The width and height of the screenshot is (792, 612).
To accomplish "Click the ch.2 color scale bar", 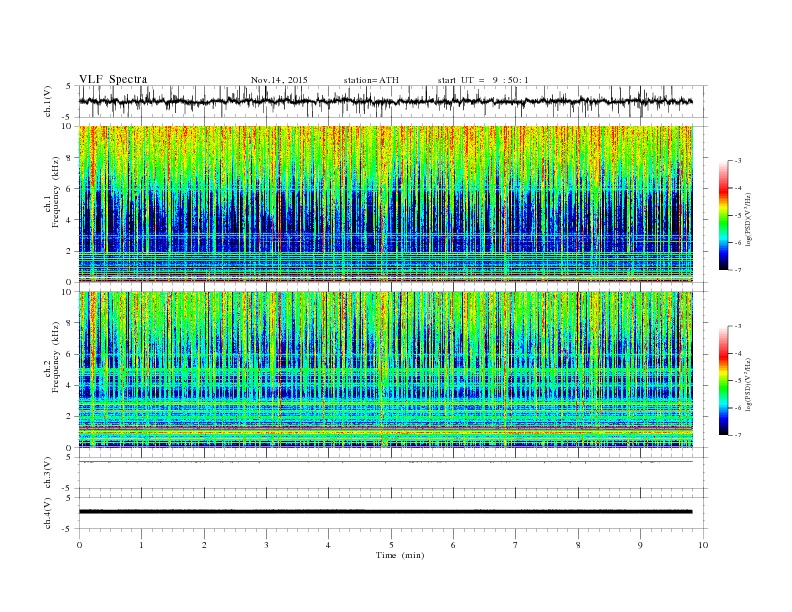I will point(723,380).
